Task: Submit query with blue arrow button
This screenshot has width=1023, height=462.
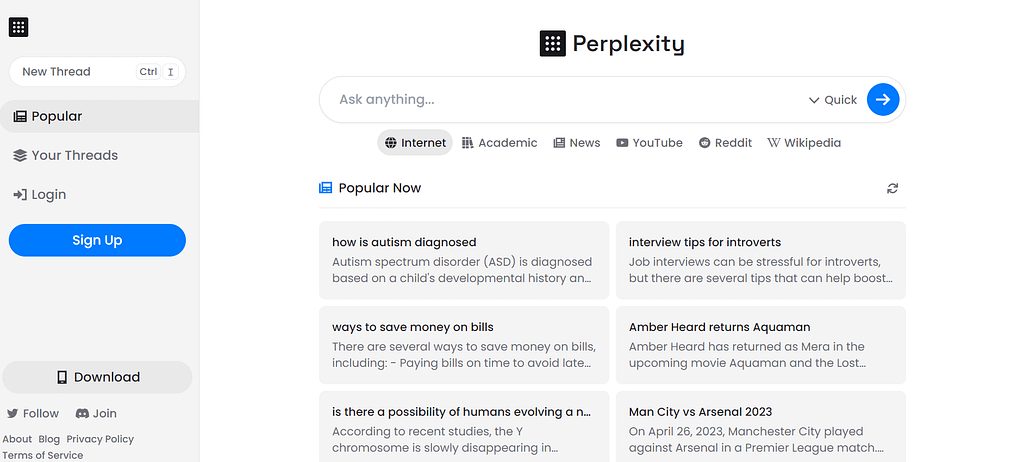Action: tap(883, 99)
